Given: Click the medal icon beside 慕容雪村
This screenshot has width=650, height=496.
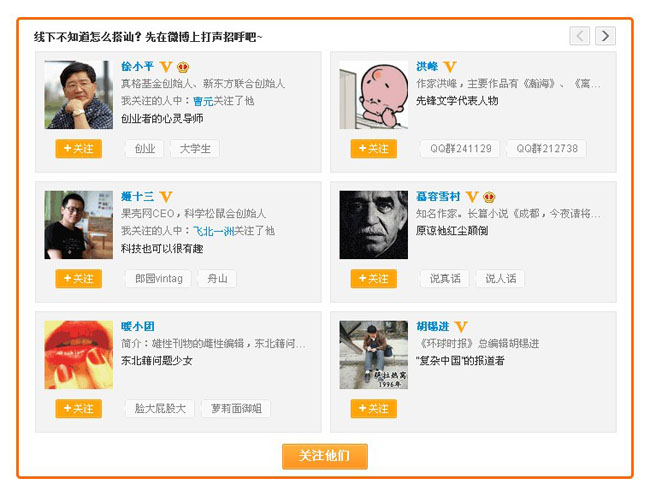Looking at the screenshot, I should [x=489, y=197].
